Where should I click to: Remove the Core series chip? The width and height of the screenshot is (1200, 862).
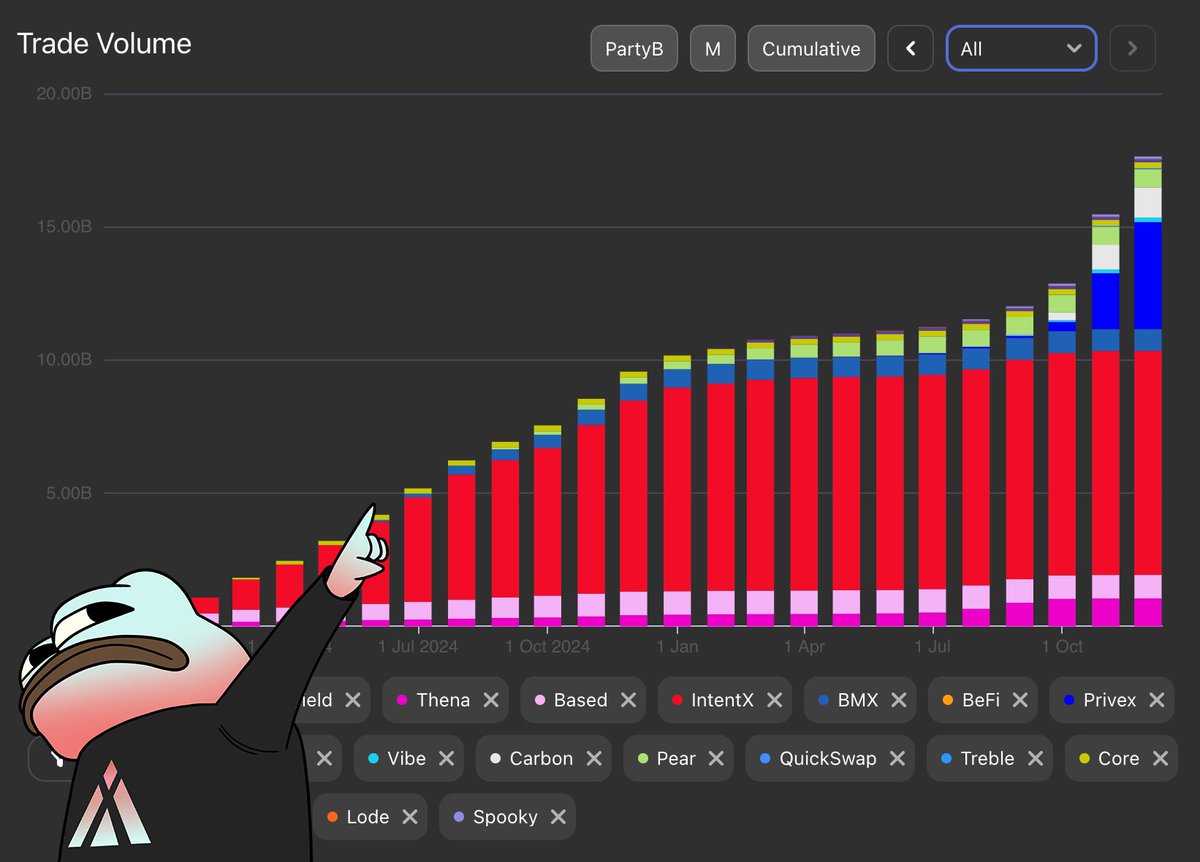[x=1160, y=759]
